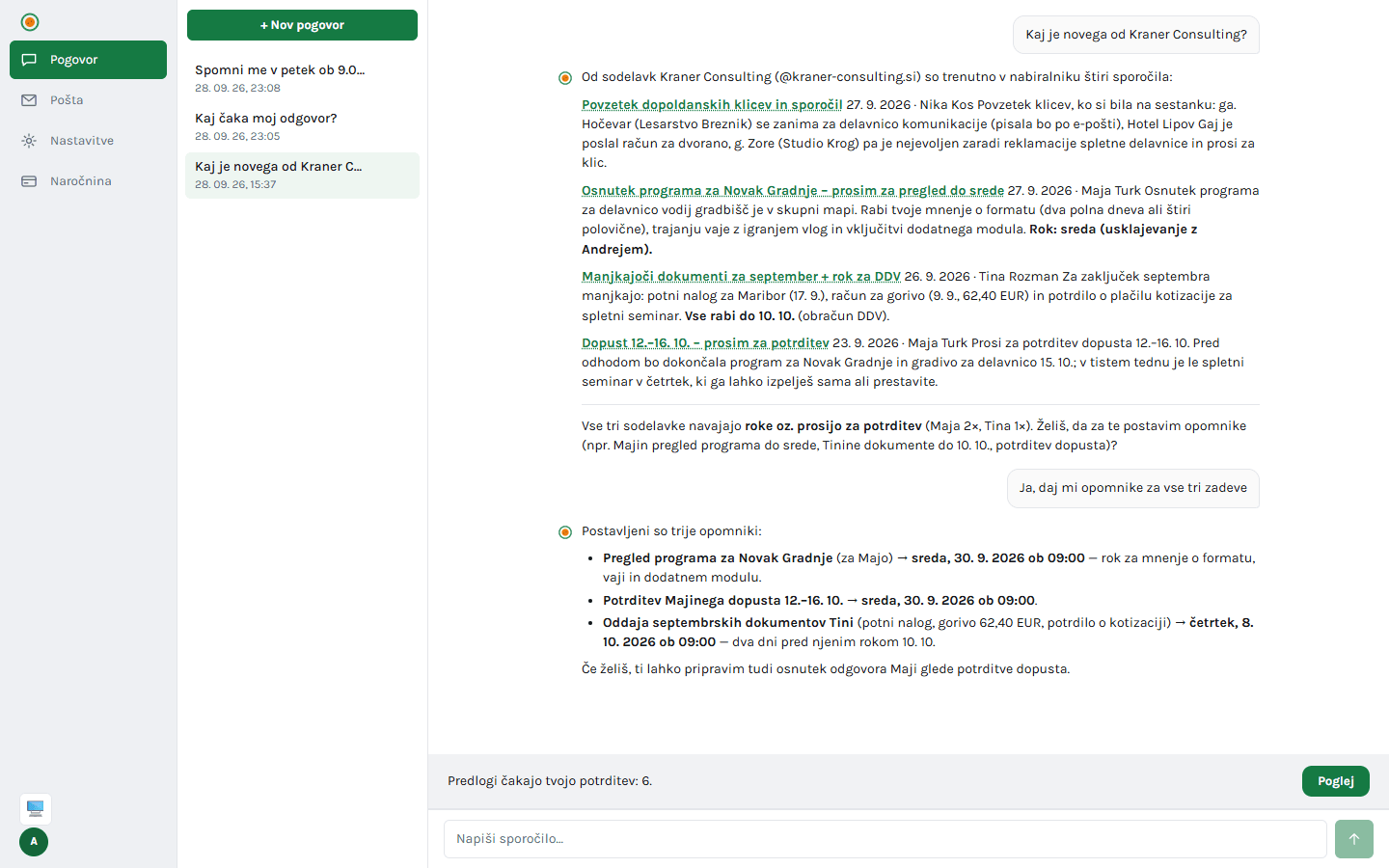Open the Pošta section

click(x=88, y=100)
